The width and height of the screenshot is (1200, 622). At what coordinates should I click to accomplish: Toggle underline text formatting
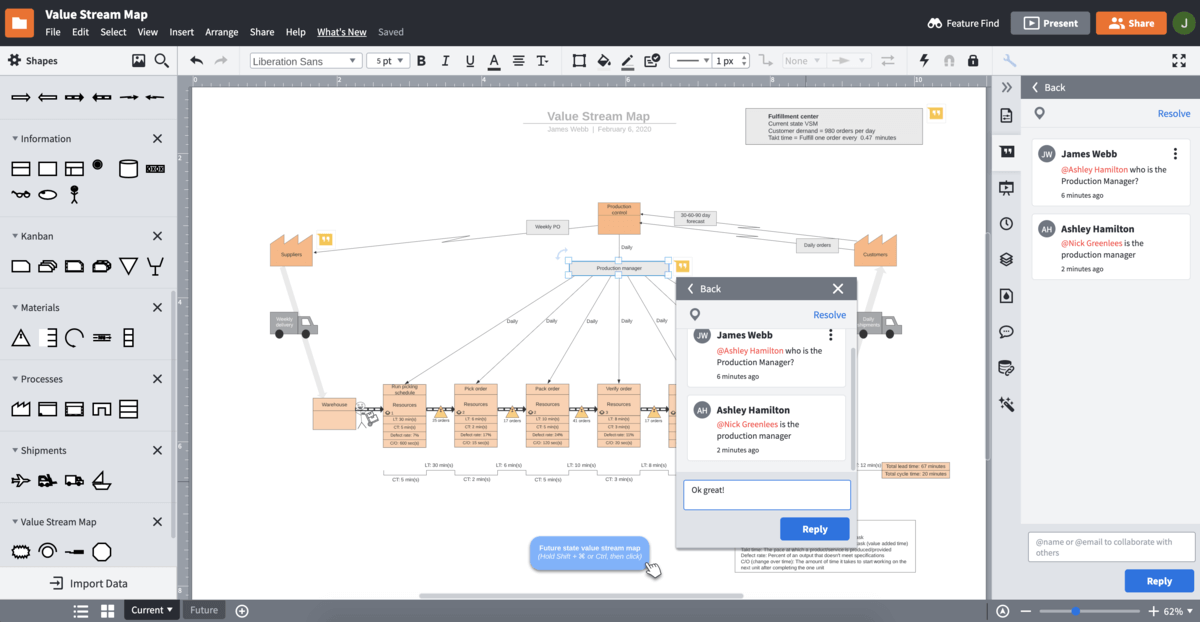468,61
